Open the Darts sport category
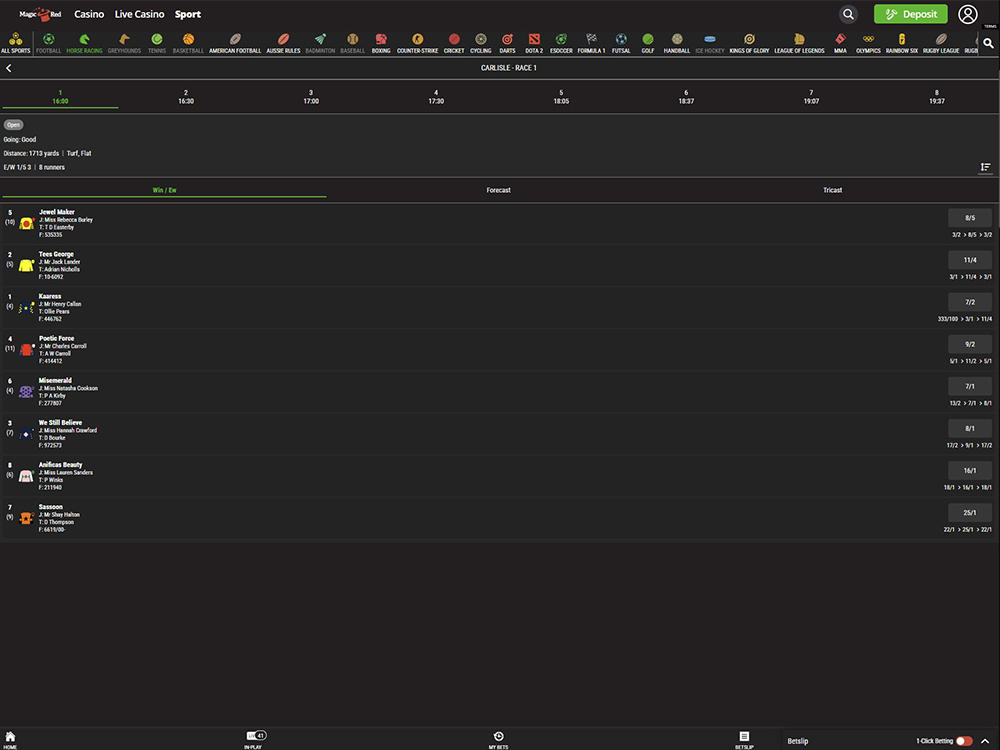 507,42
